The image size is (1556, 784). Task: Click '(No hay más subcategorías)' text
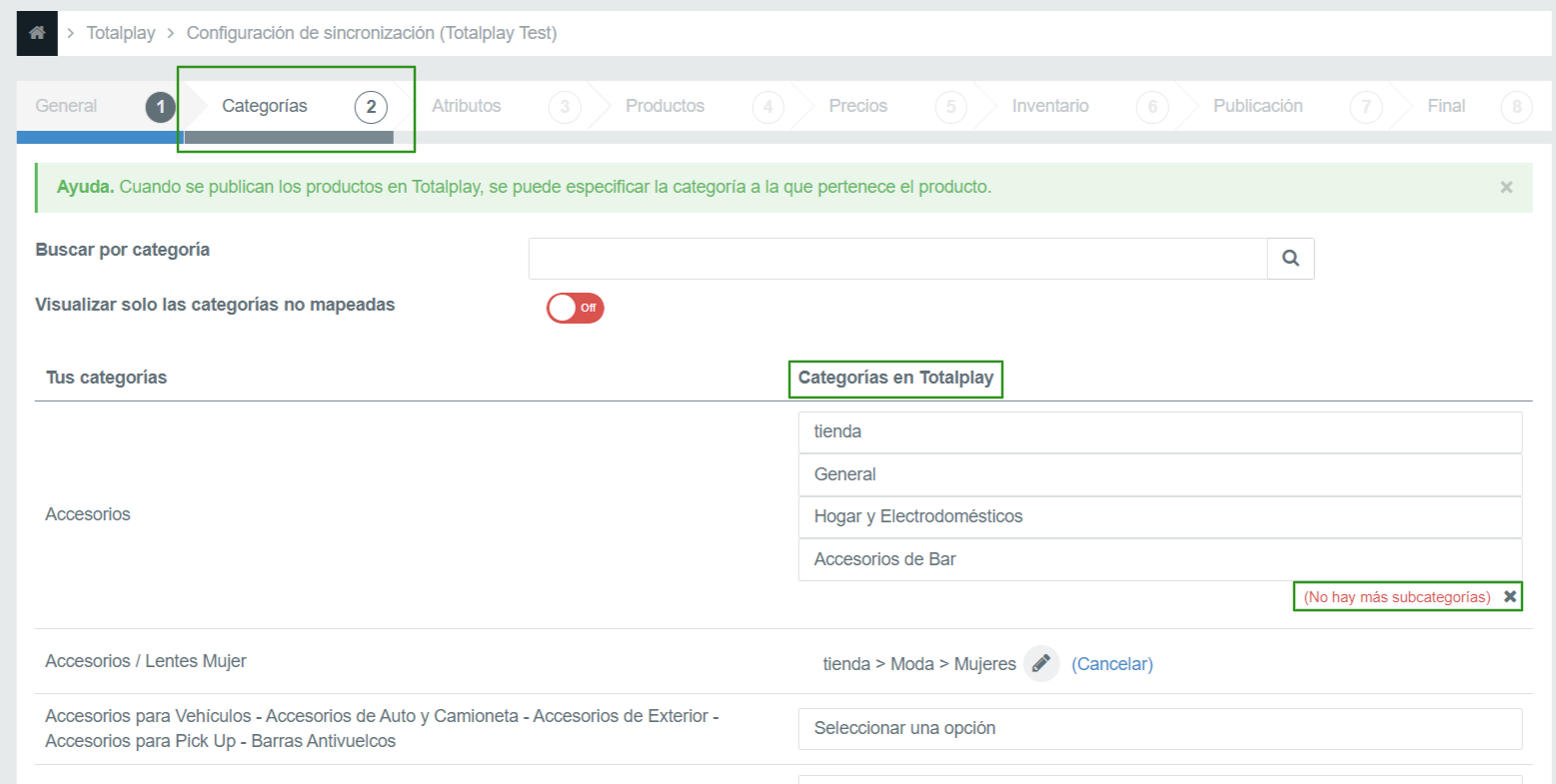tap(1397, 597)
